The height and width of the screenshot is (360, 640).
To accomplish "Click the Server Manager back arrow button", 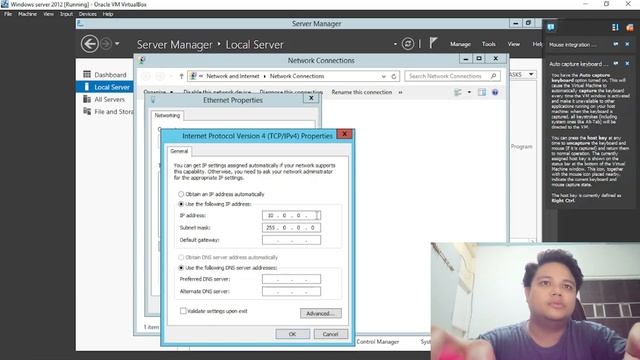I will [x=89, y=44].
